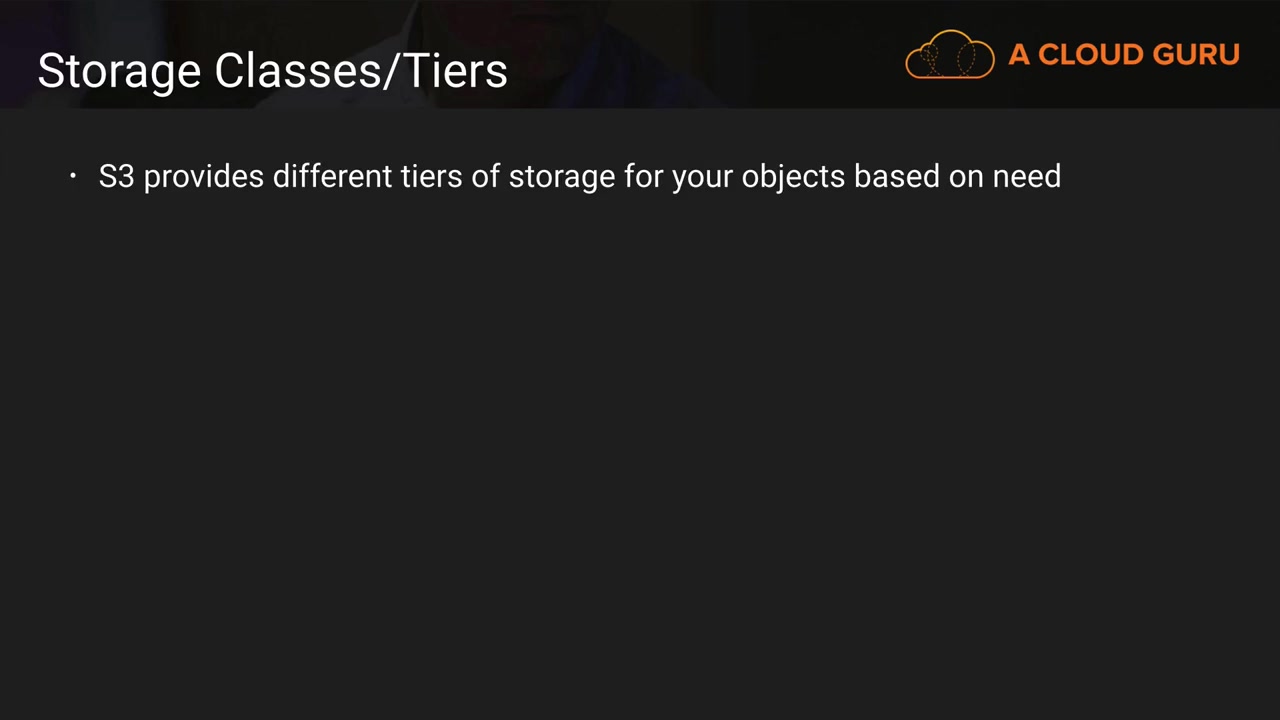Click the bullet point dot before S3
The image size is (1280, 720).
73,176
